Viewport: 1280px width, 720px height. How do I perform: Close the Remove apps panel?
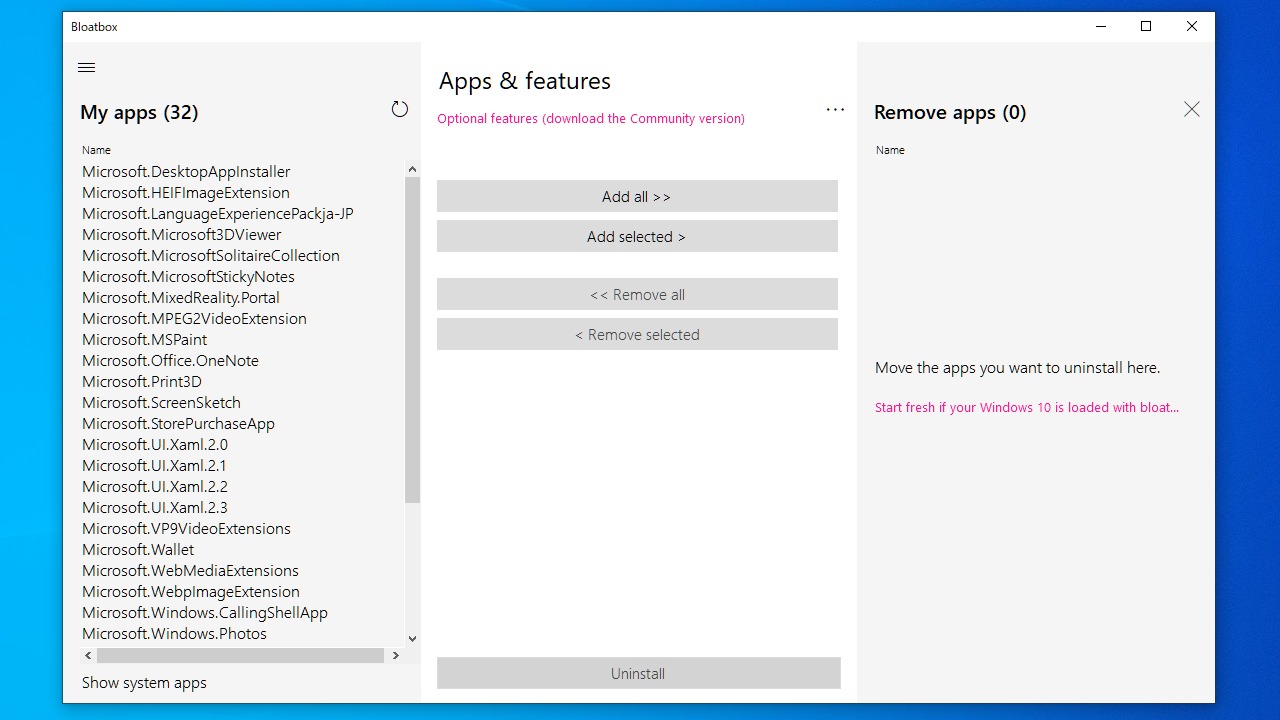point(1192,109)
